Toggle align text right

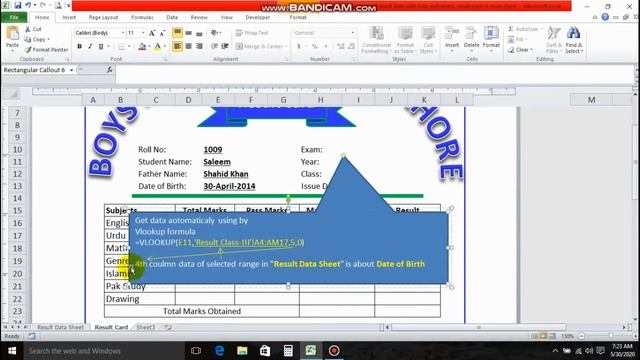point(199,46)
